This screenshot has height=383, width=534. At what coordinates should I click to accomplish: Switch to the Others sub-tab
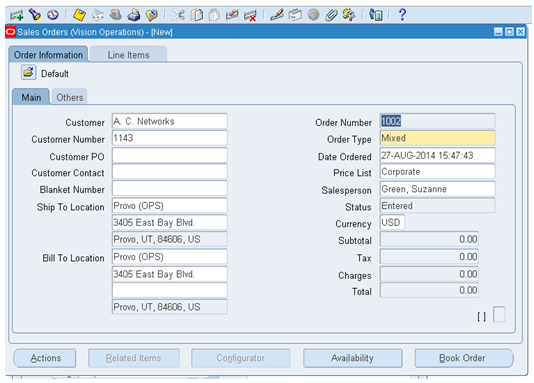(x=69, y=97)
